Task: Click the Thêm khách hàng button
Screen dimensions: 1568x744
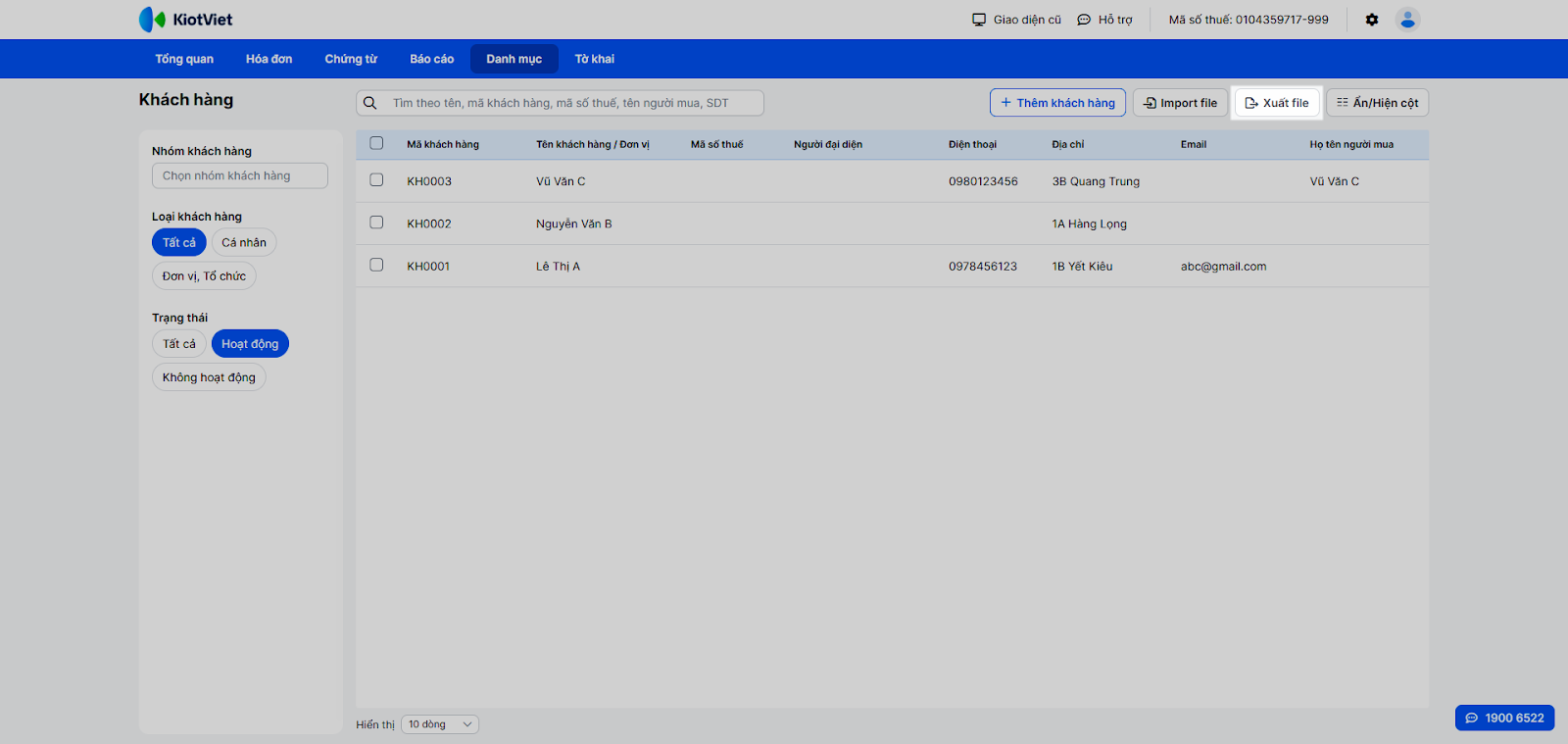Action: [1057, 103]
